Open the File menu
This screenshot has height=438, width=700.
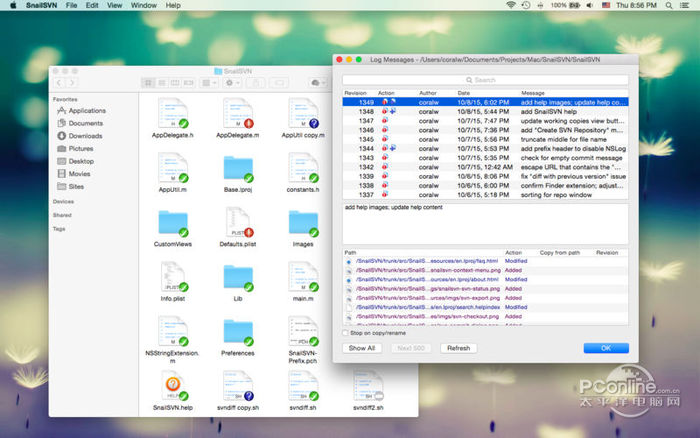[x=71, y=5]
